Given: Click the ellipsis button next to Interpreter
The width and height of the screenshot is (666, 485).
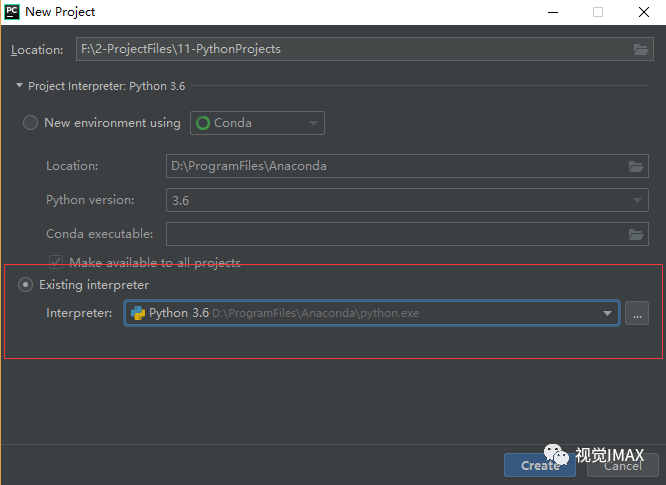Looking at the screenshot, I should [637, 313].
